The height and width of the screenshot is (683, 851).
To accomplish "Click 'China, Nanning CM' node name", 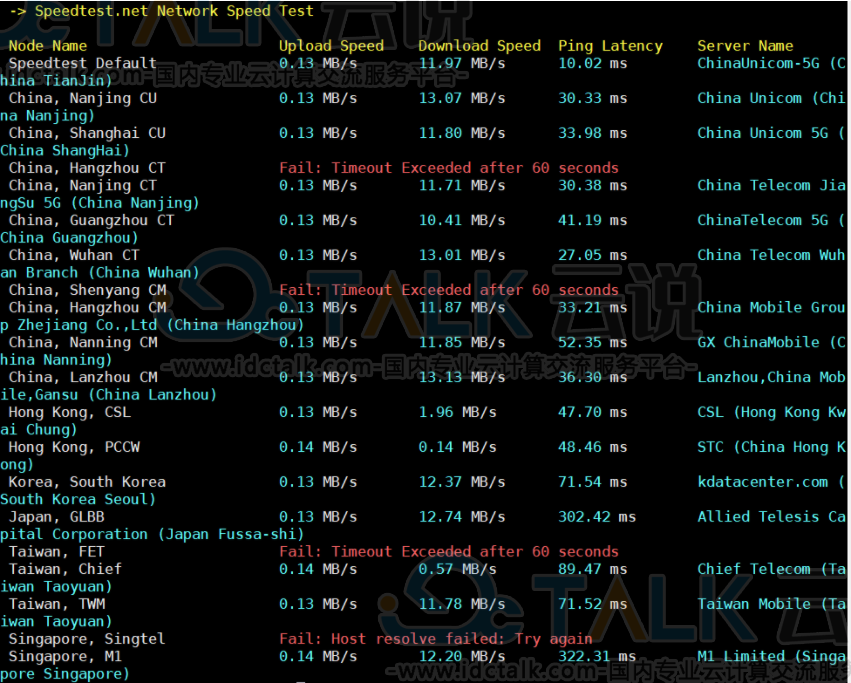I will click(x=82, y=343).
